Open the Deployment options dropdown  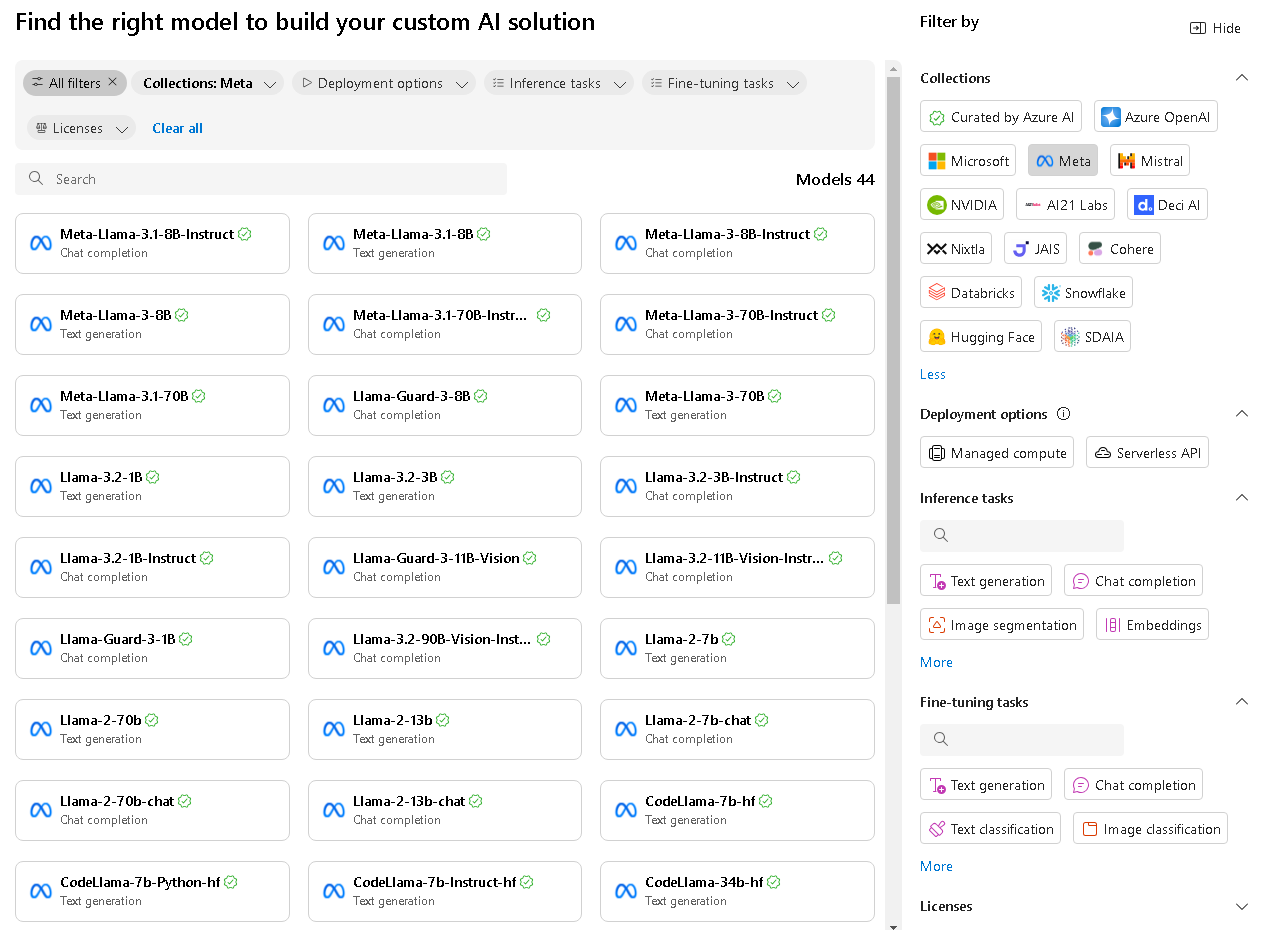coord(383,83)
